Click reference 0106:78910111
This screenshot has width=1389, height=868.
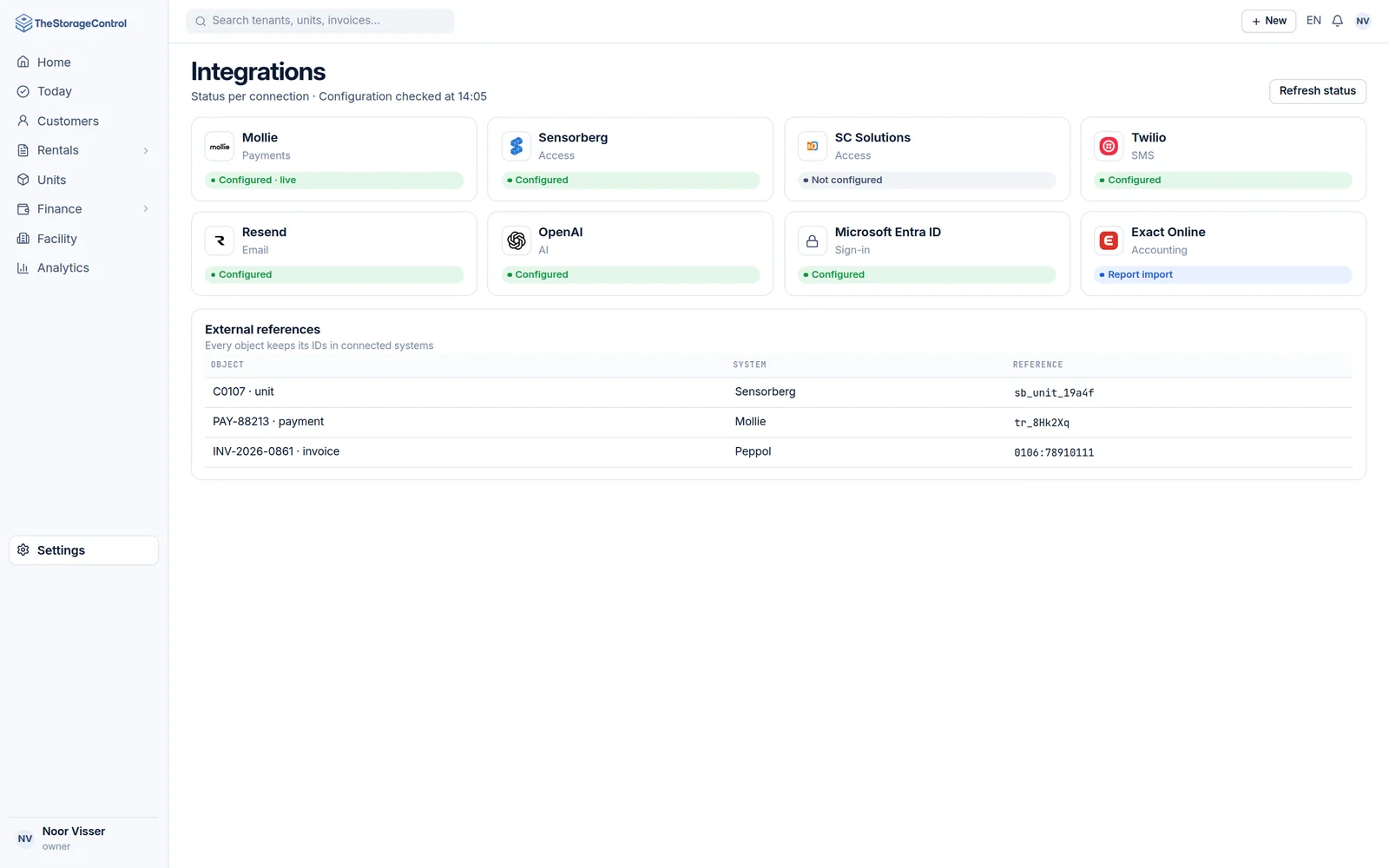[1054, 453]
